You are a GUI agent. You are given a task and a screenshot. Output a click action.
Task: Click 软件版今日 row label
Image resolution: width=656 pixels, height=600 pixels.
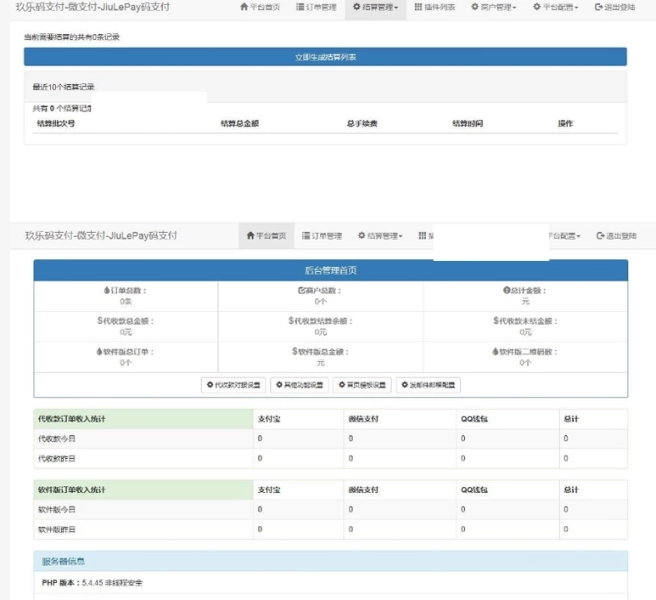click(57, 510)
